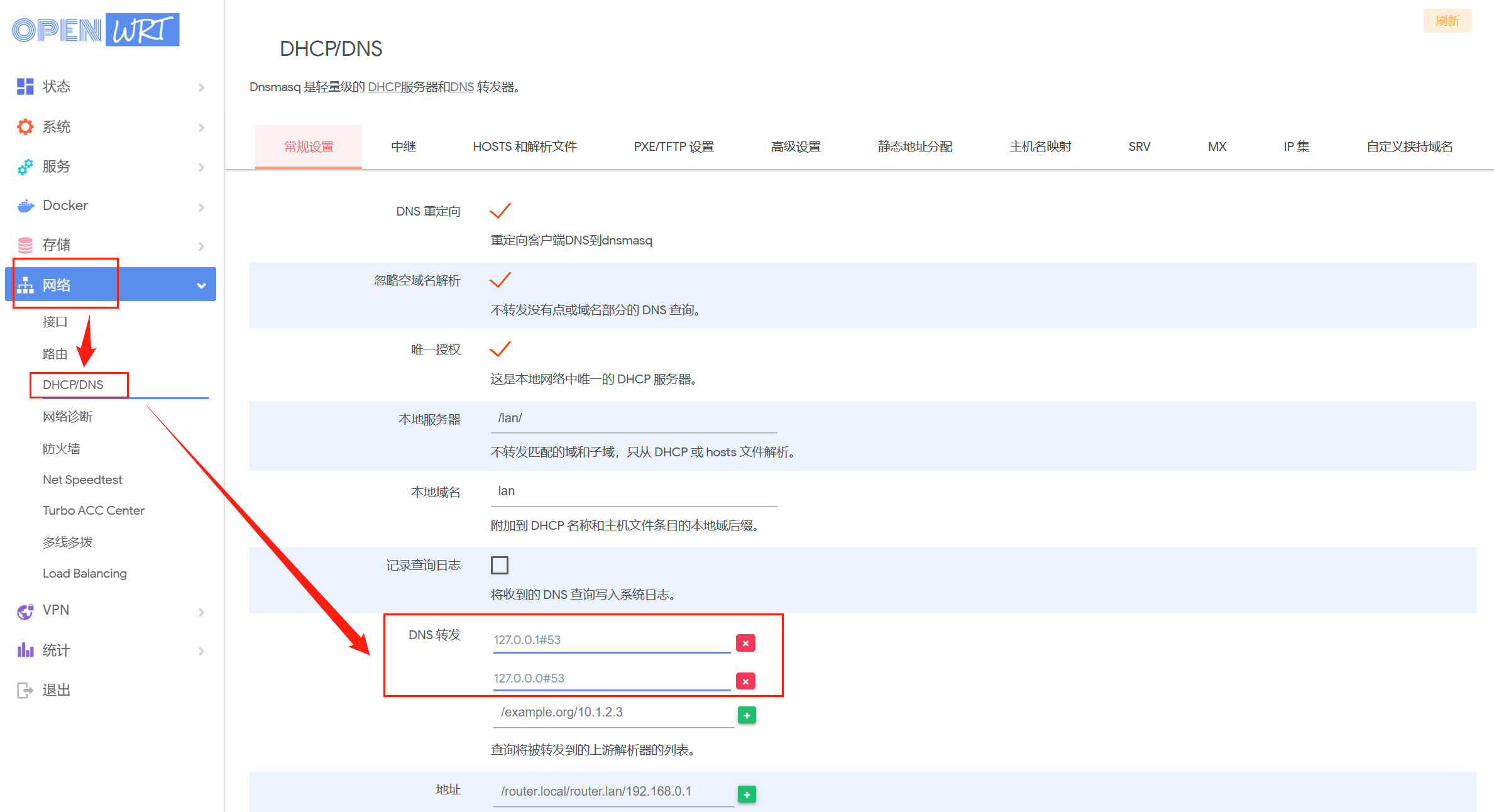Toggle the 唯一授权 checkmark
Screen dimensions: 1494x812
point(500,349)
